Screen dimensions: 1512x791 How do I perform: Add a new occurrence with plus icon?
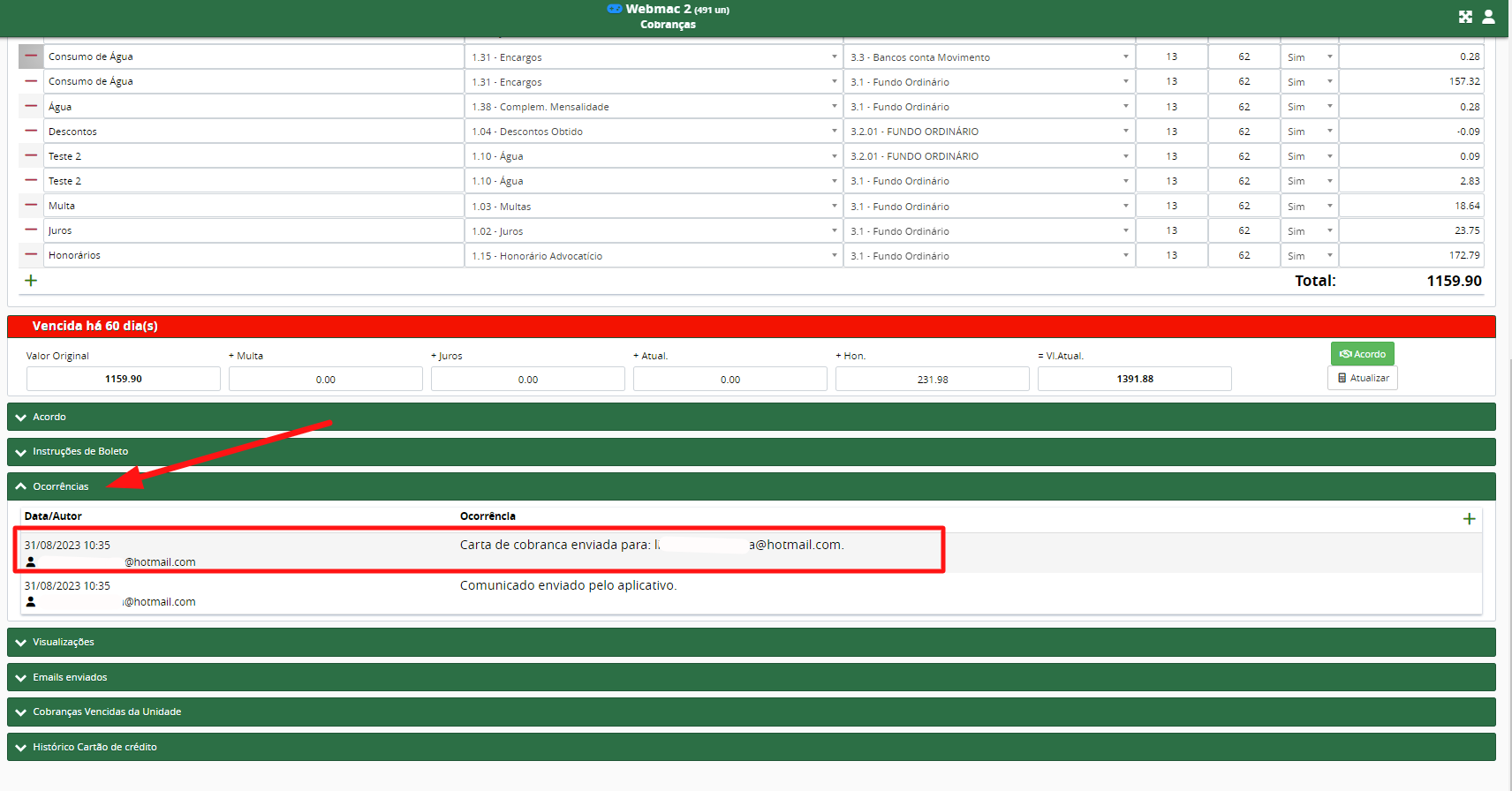click(1469, 519)
